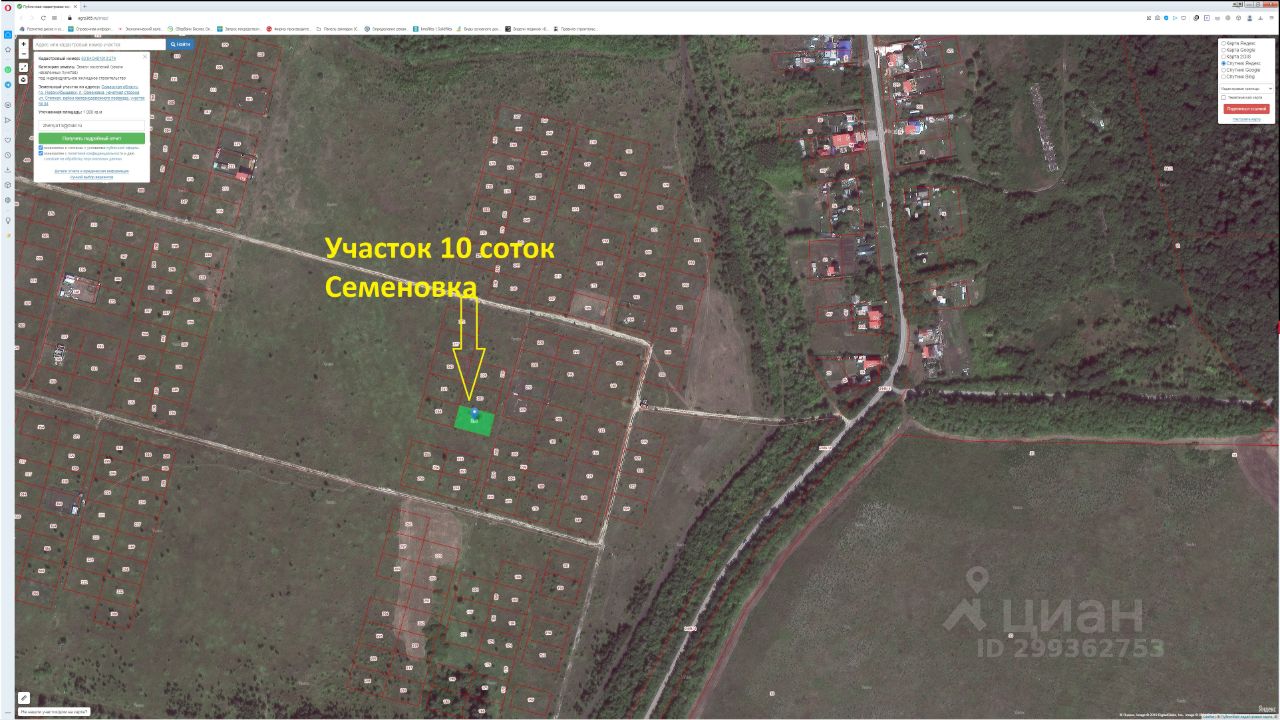Image resolution: width=1280 pixels, height=720 pixels.
Task: Close the parcel info popup
Action: coord(145,56)
